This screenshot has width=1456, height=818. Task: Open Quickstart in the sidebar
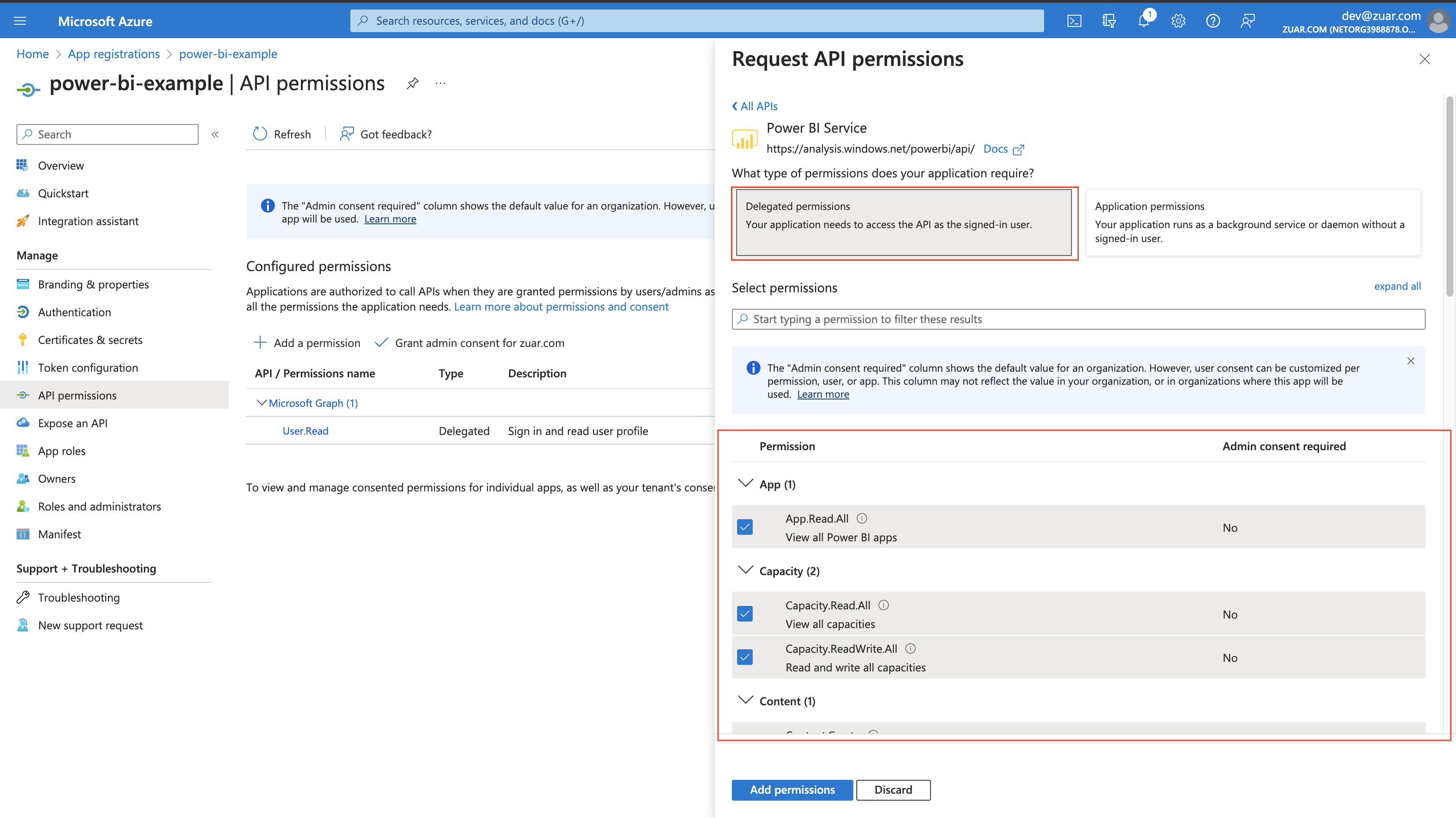click(x=63, y=193)
